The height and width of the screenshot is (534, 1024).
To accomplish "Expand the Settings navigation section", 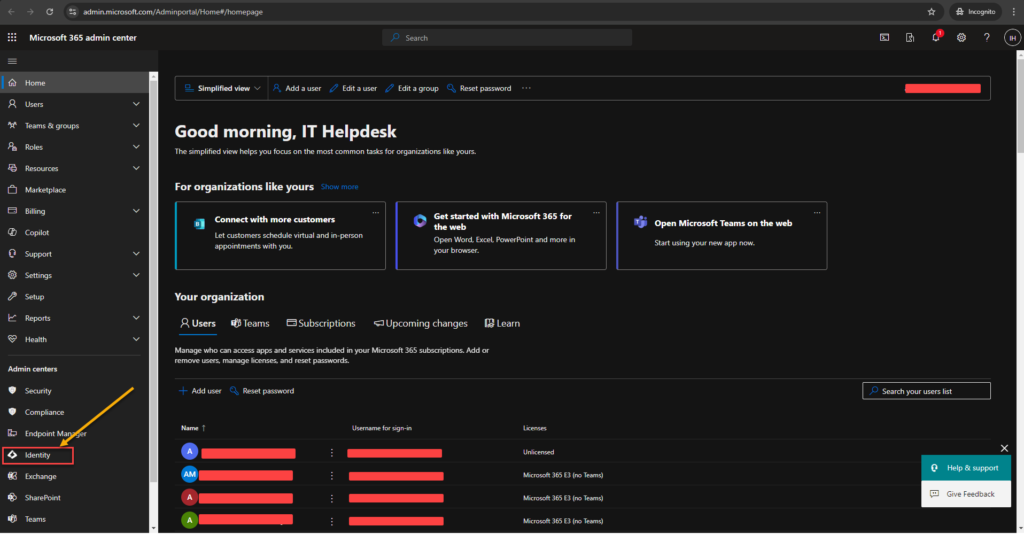I will click(x=136, y=275).
